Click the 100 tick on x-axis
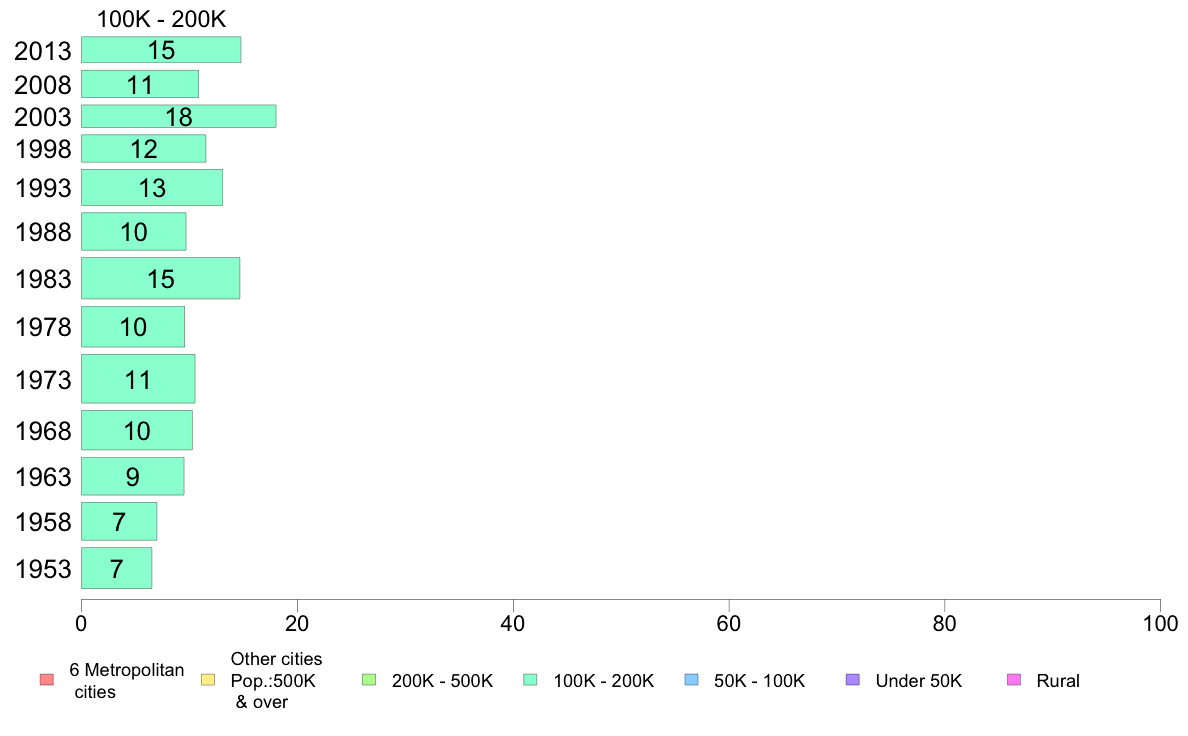This screenshot has width=1188, height=736. (1160, 624)
